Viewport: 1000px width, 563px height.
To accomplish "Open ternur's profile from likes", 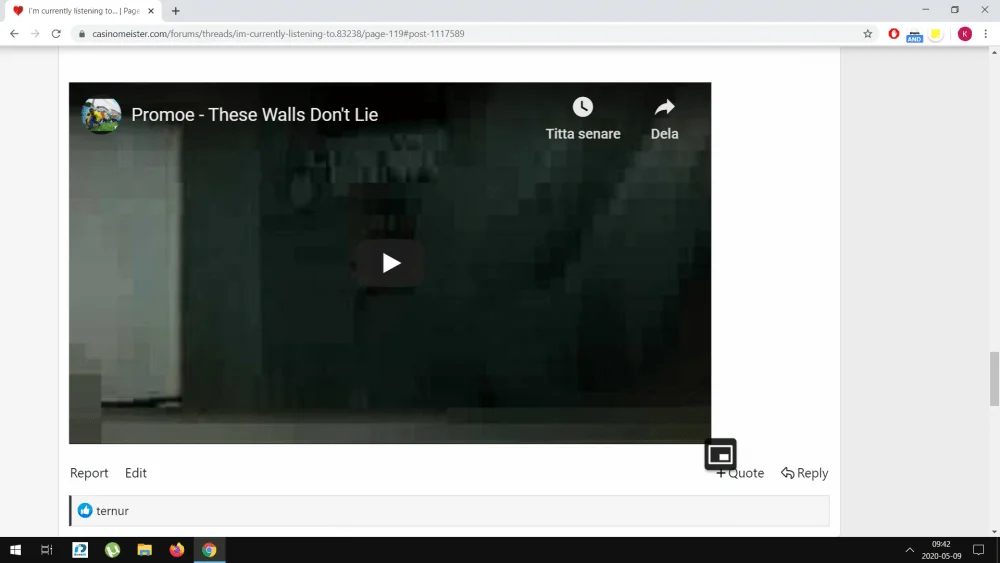I will (x=112, y=511).
